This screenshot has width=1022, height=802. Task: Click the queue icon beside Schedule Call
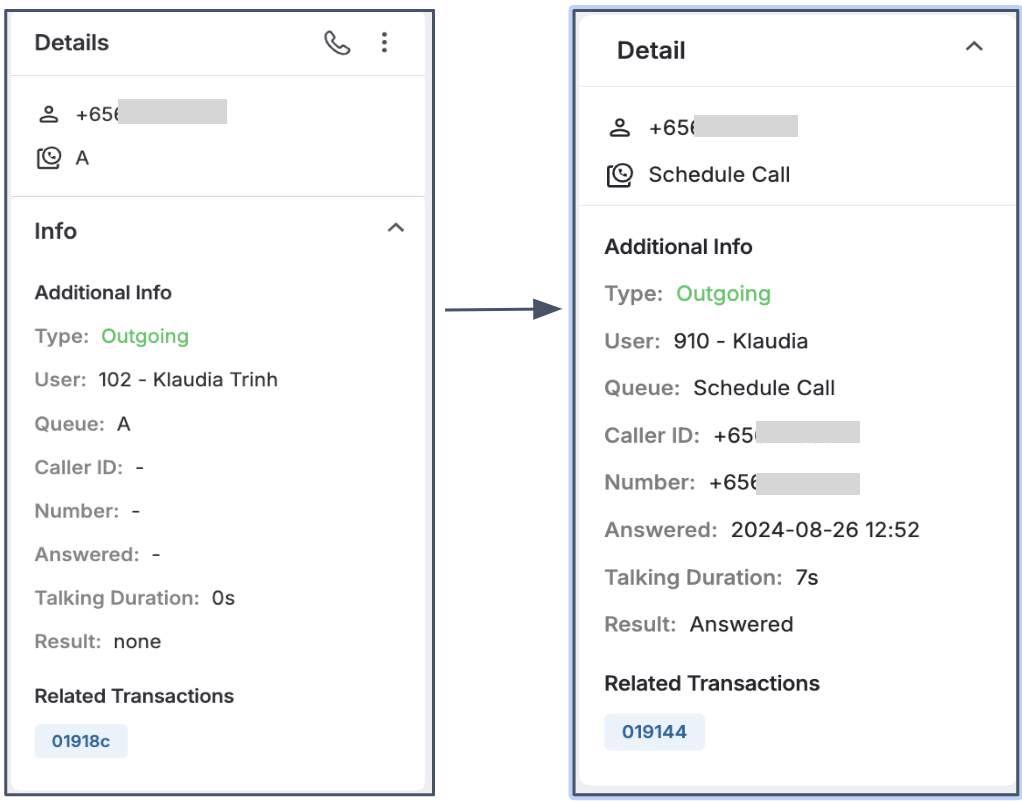(x=620, y=175)
